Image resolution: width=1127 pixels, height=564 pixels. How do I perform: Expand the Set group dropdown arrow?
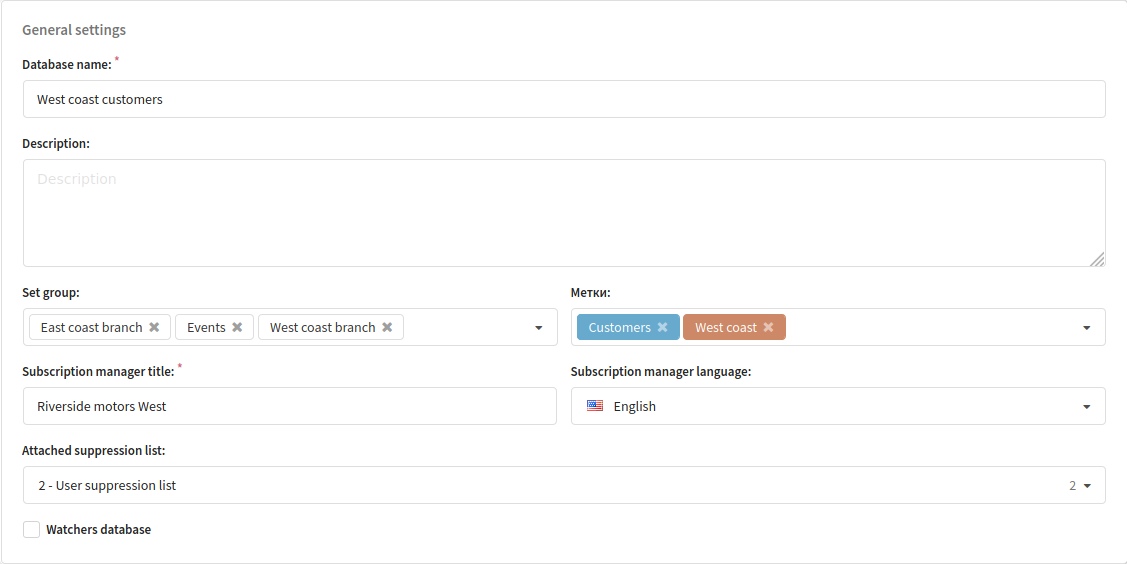pyautogui.click(x=538, y=328)
